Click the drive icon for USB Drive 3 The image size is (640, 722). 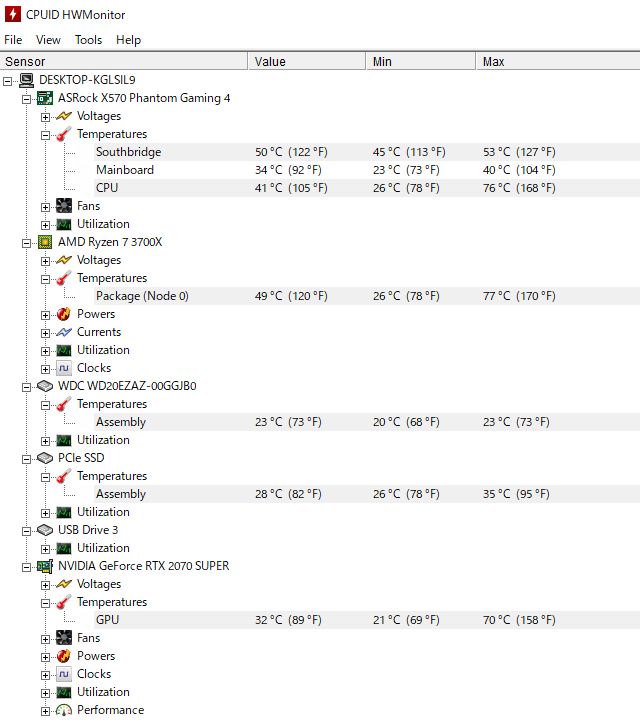click(x=45, y=530)
